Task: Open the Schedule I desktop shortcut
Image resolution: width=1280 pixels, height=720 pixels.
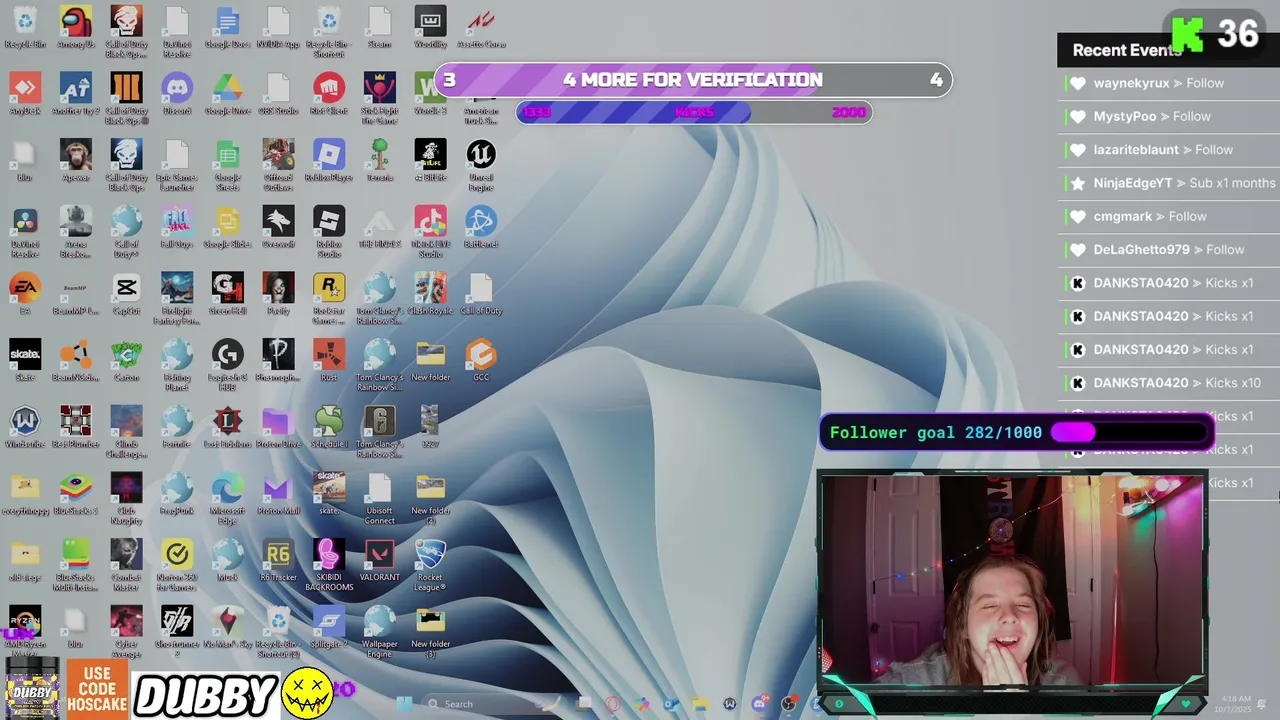Action: (329, 427)
